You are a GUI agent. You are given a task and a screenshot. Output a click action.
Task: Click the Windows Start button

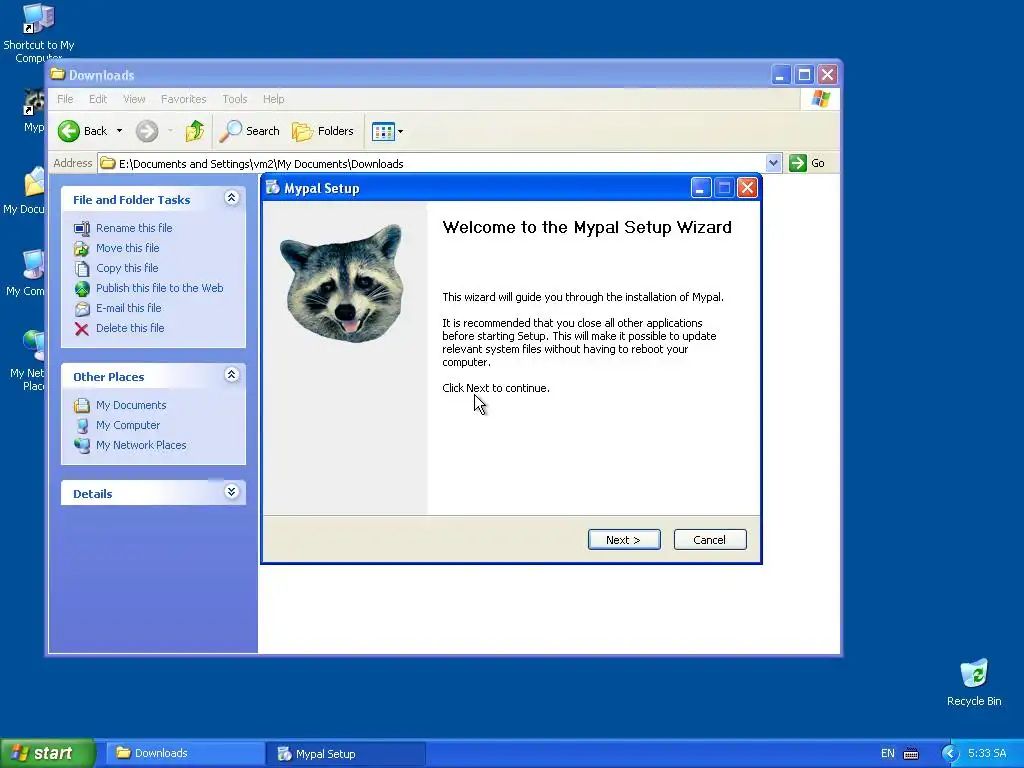[x=47, y=754]
